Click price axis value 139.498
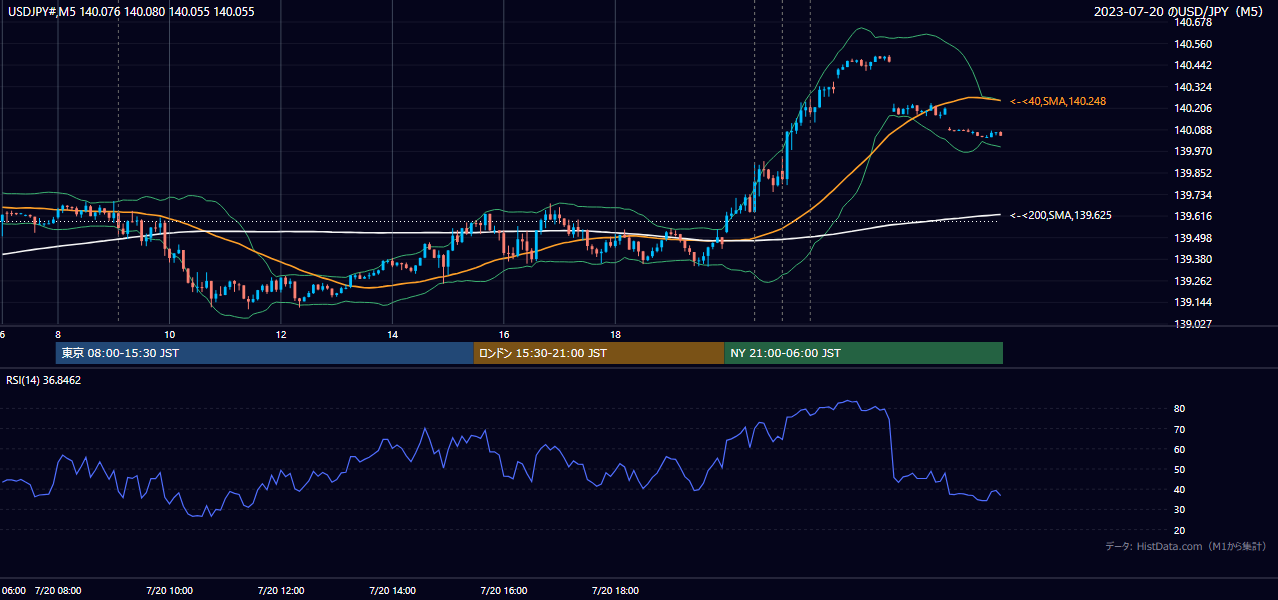The height and width of the screenshot is (600, 1278). click(1194, 238)
